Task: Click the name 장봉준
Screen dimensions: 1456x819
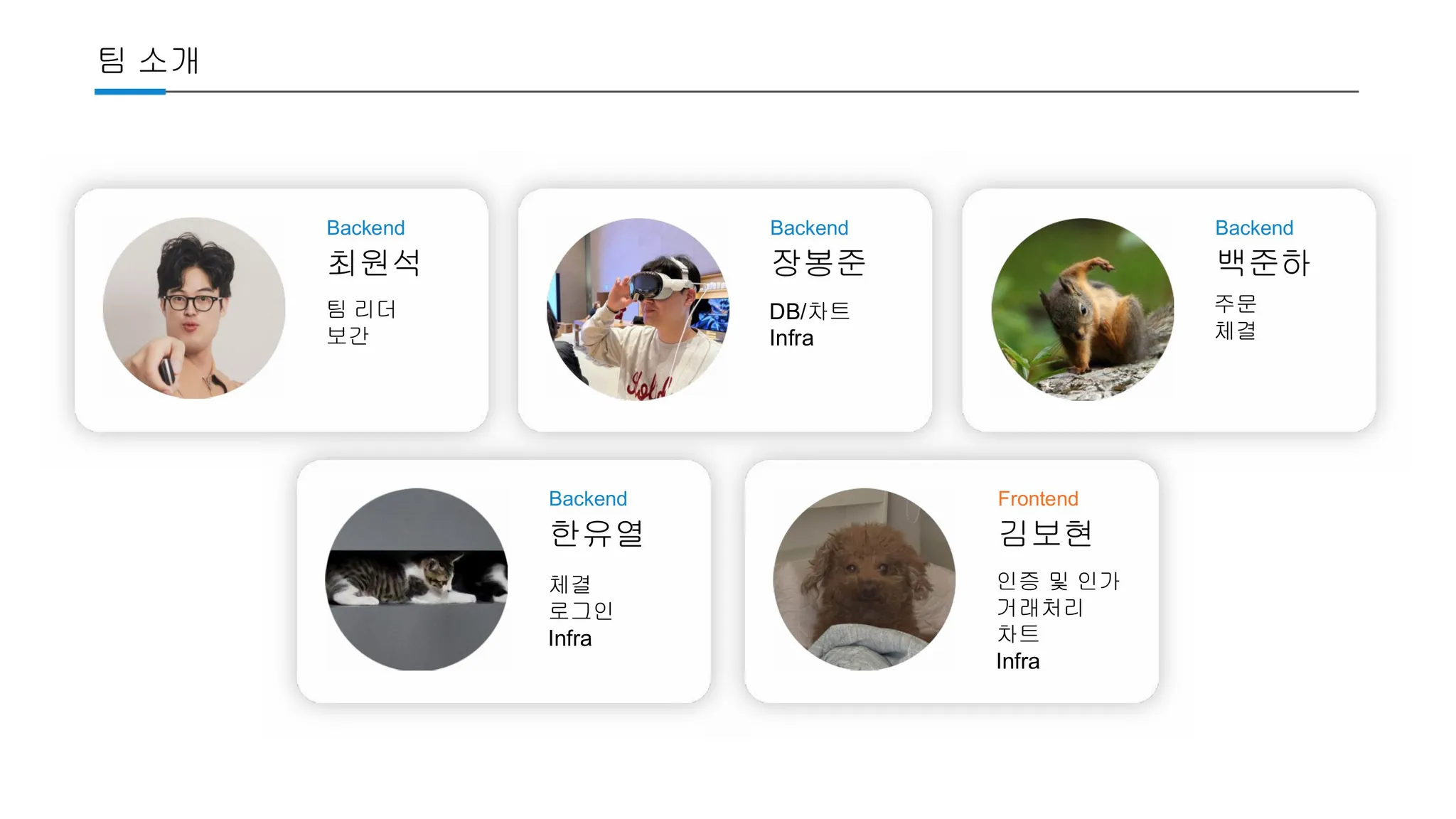Action: coord(818,262)
